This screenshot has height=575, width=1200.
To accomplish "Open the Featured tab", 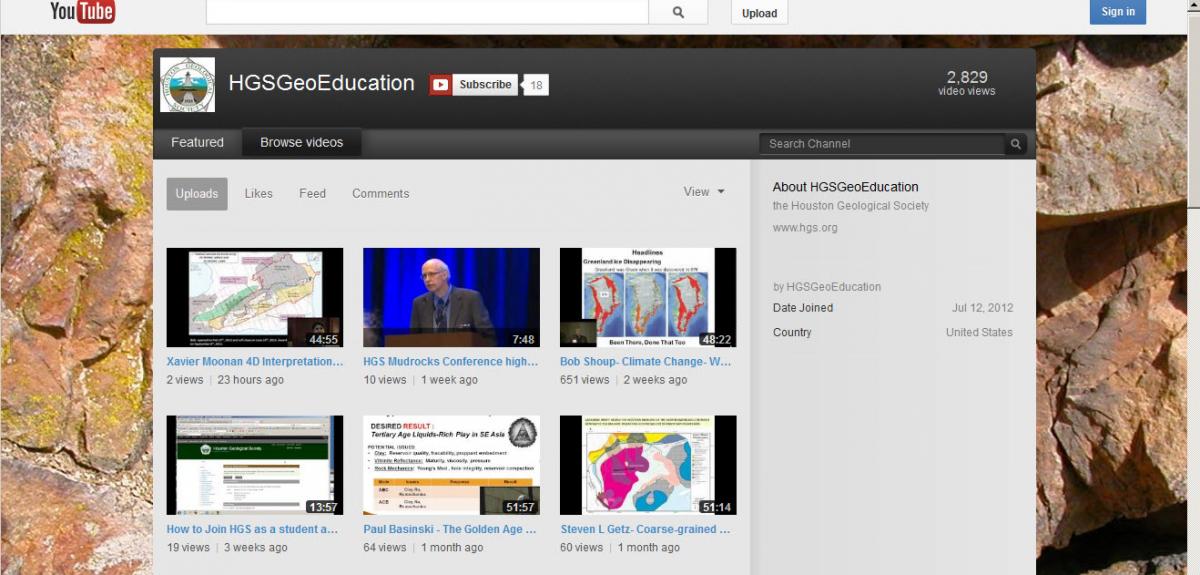I will [x=197, y=143].
